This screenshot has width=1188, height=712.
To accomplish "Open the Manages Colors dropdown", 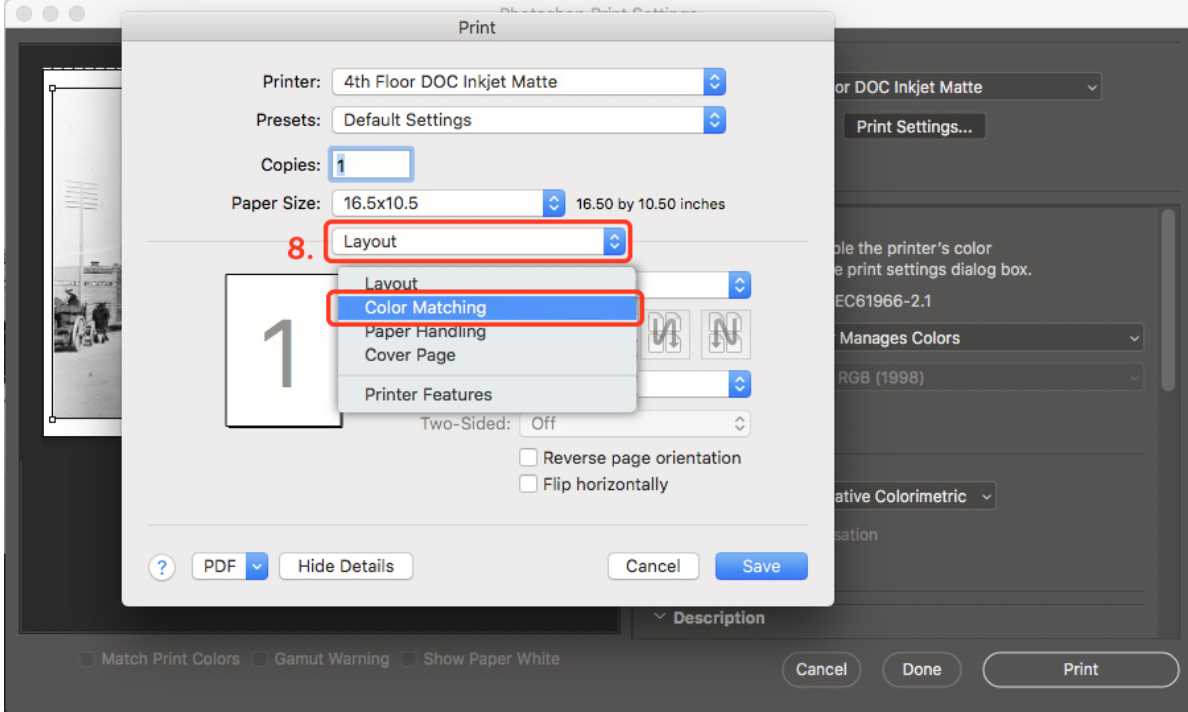I will [x=988, y=338].
